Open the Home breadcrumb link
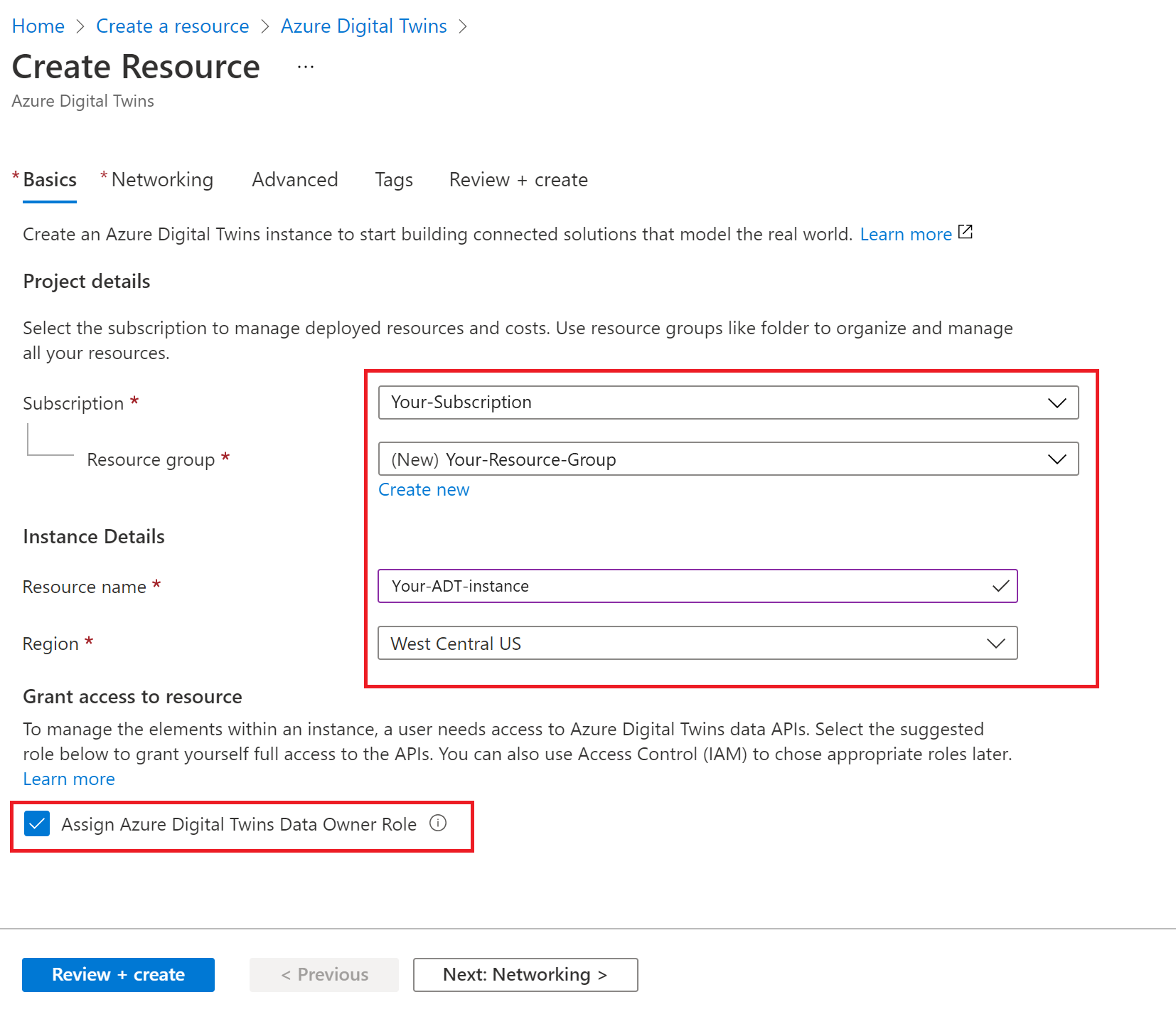Screen dimensions: 1176x1024 [x=38, y=26]
